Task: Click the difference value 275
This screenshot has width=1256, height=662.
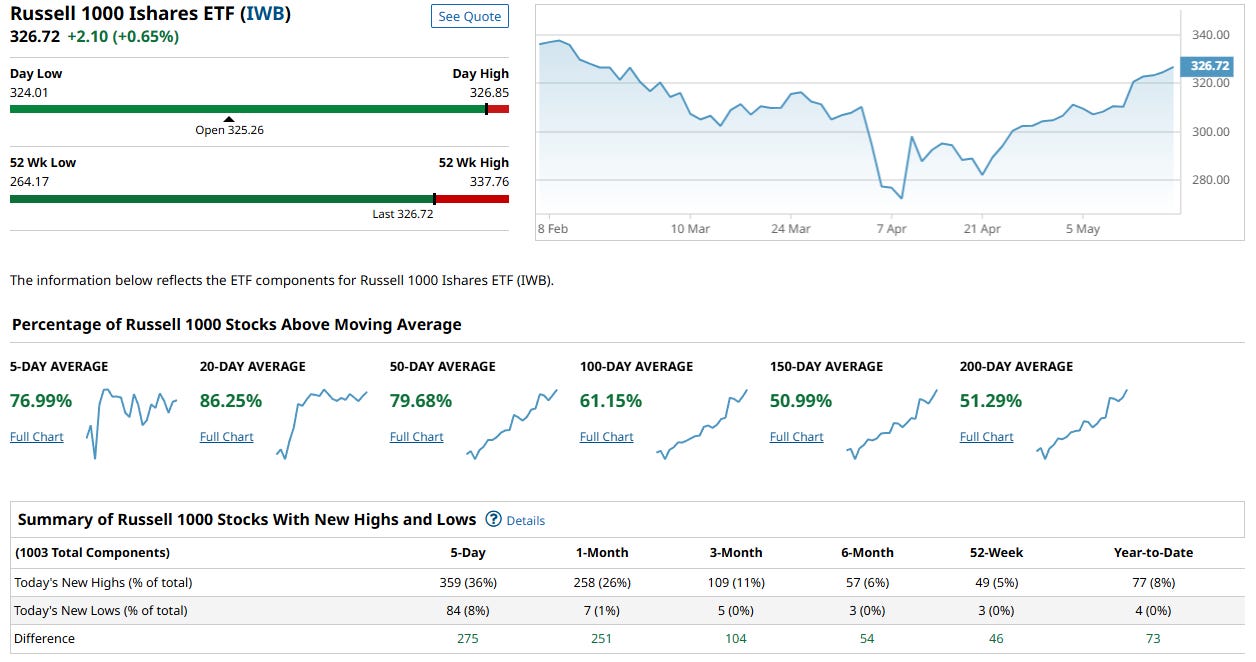Action: [468, 639]
